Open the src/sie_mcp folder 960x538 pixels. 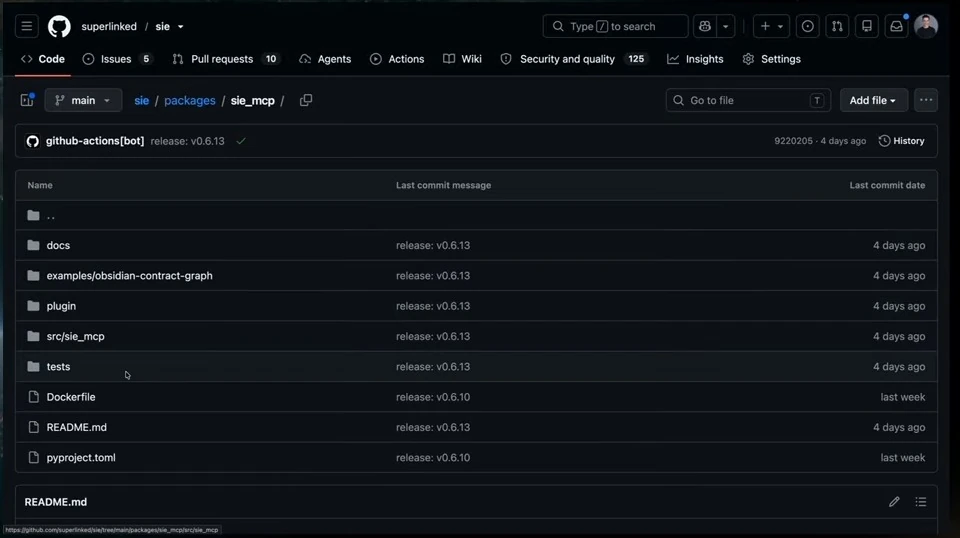(x=75, y=336)
